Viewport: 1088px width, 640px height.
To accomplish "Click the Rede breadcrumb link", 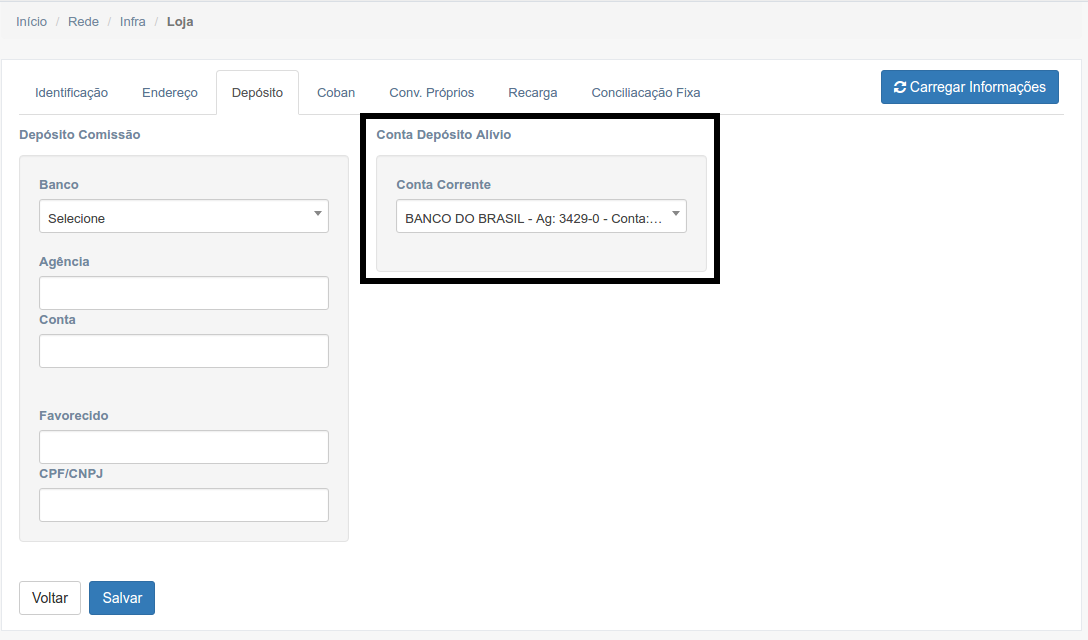I will point(83,21).
